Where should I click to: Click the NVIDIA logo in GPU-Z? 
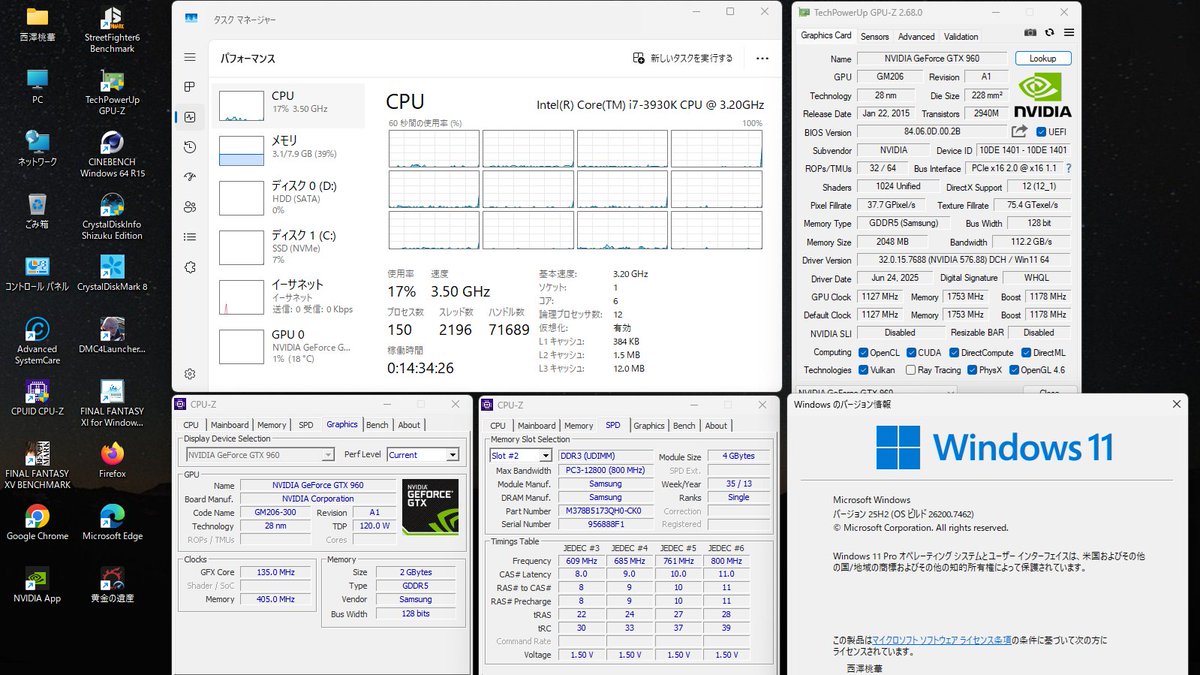1042,96
